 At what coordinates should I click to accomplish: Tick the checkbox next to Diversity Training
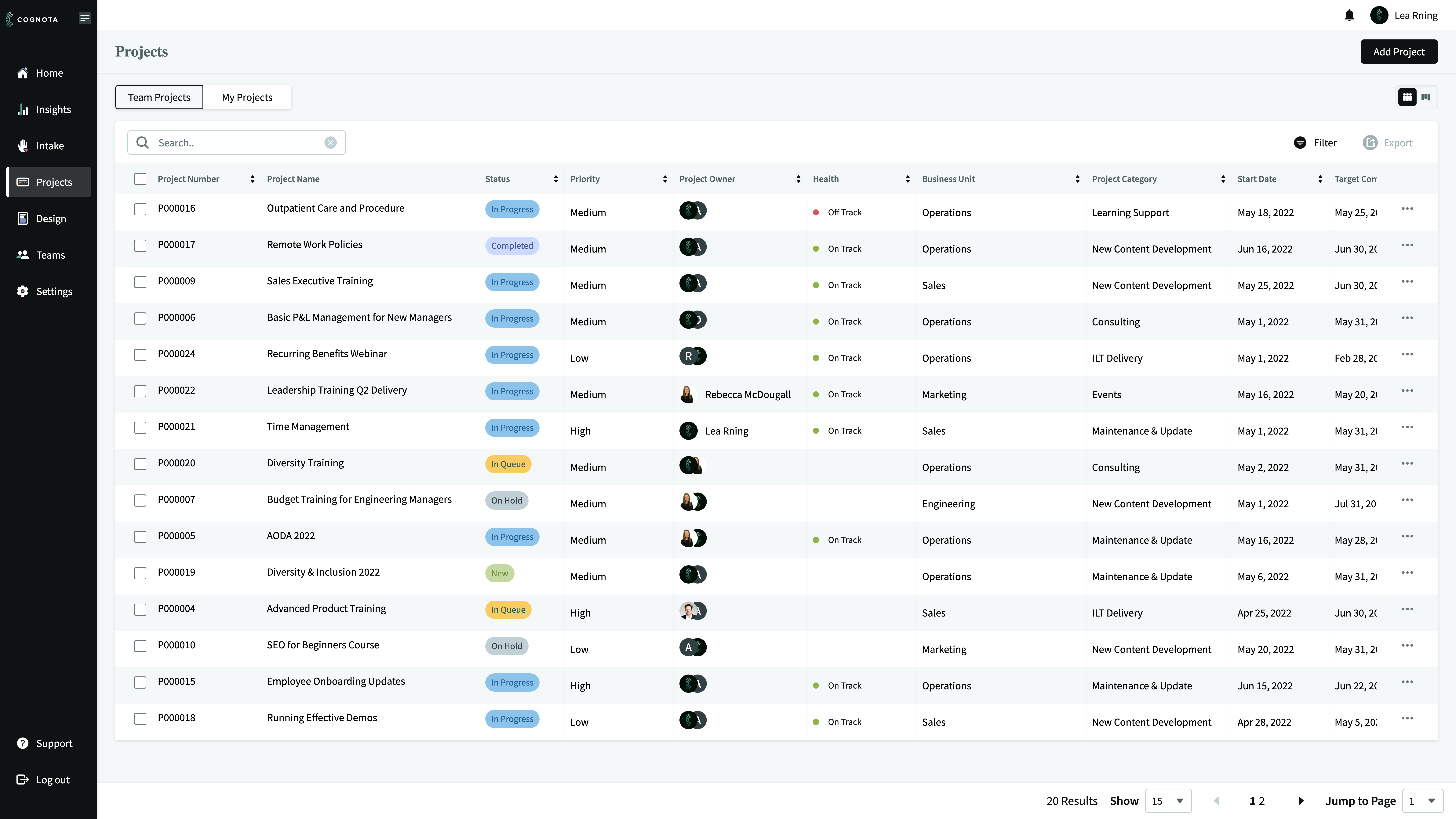[140, 464]
